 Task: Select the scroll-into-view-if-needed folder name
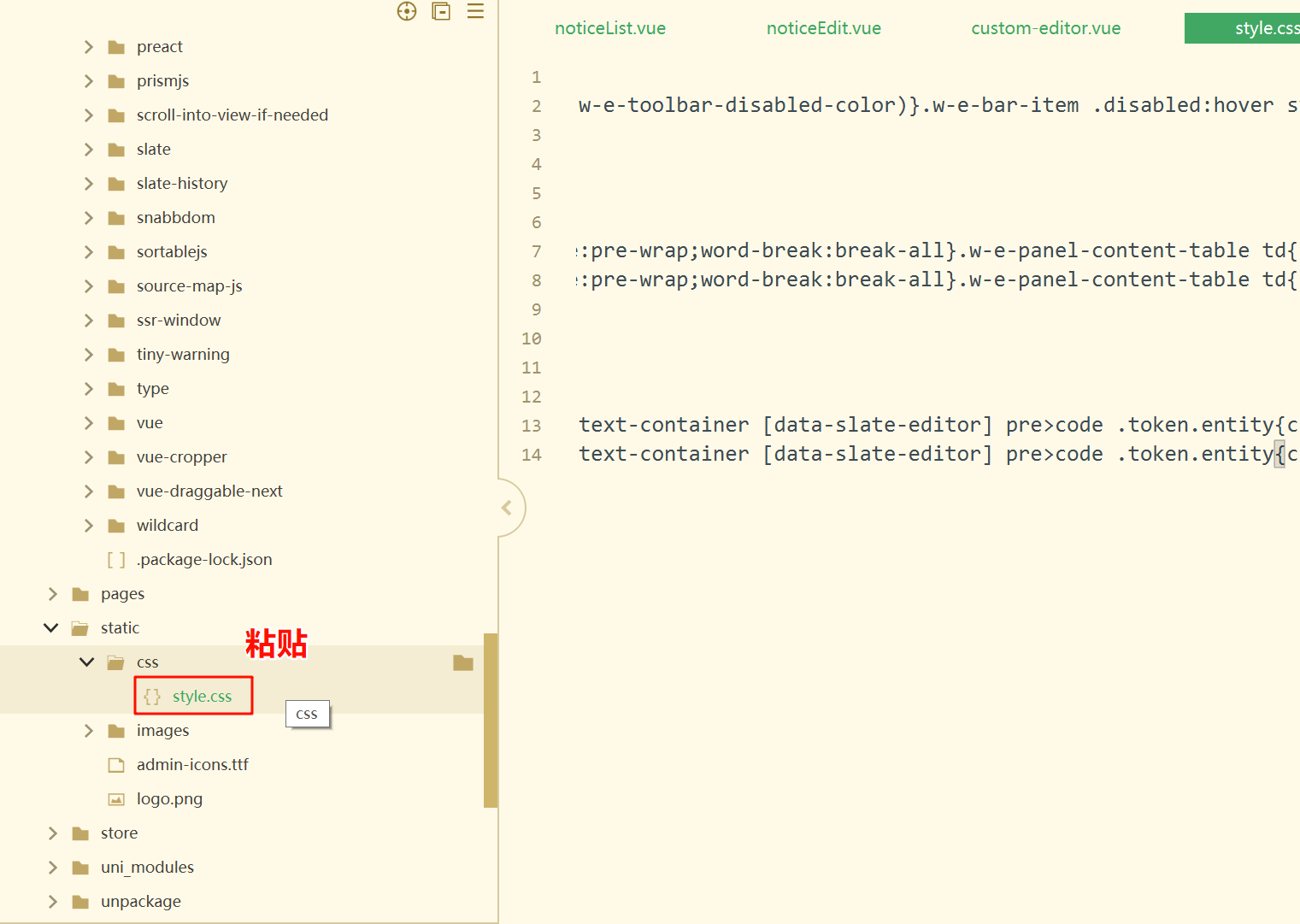coord(232,115)
